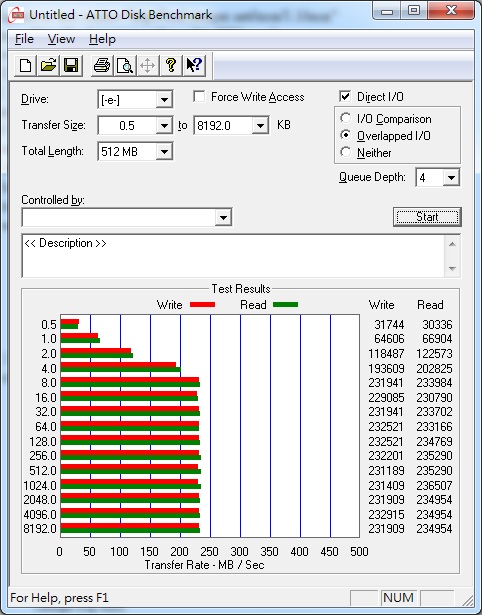Enable Force Write Access checkbox

tap(199, 96)
